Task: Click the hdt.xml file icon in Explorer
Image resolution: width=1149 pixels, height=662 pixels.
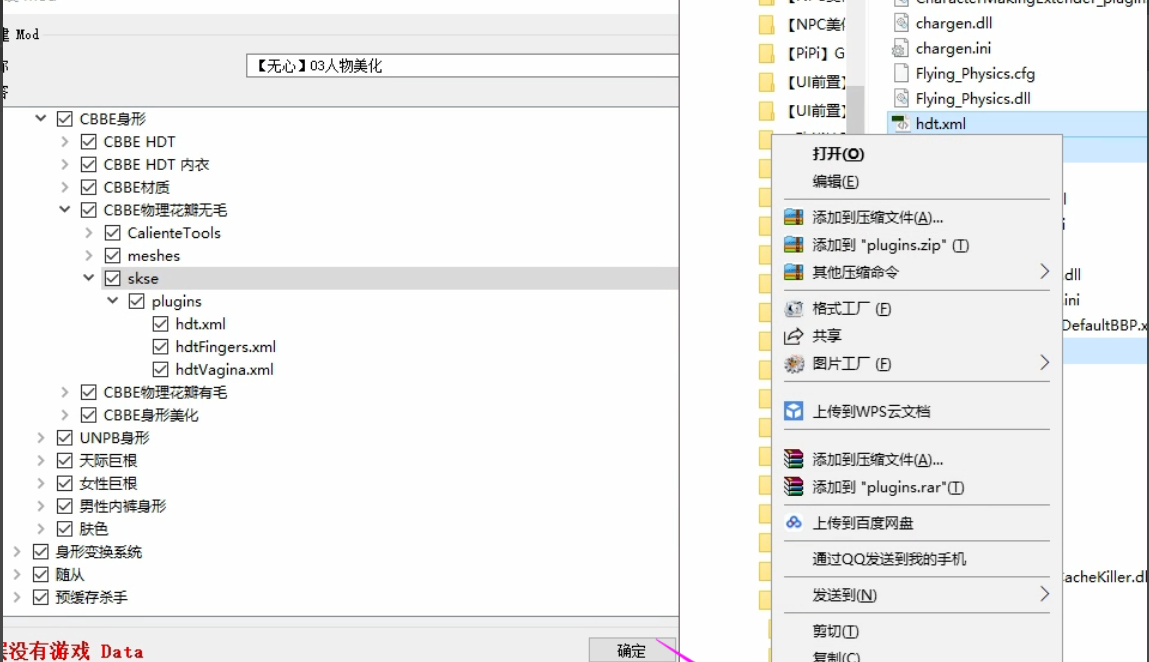Action: (901, 123)
